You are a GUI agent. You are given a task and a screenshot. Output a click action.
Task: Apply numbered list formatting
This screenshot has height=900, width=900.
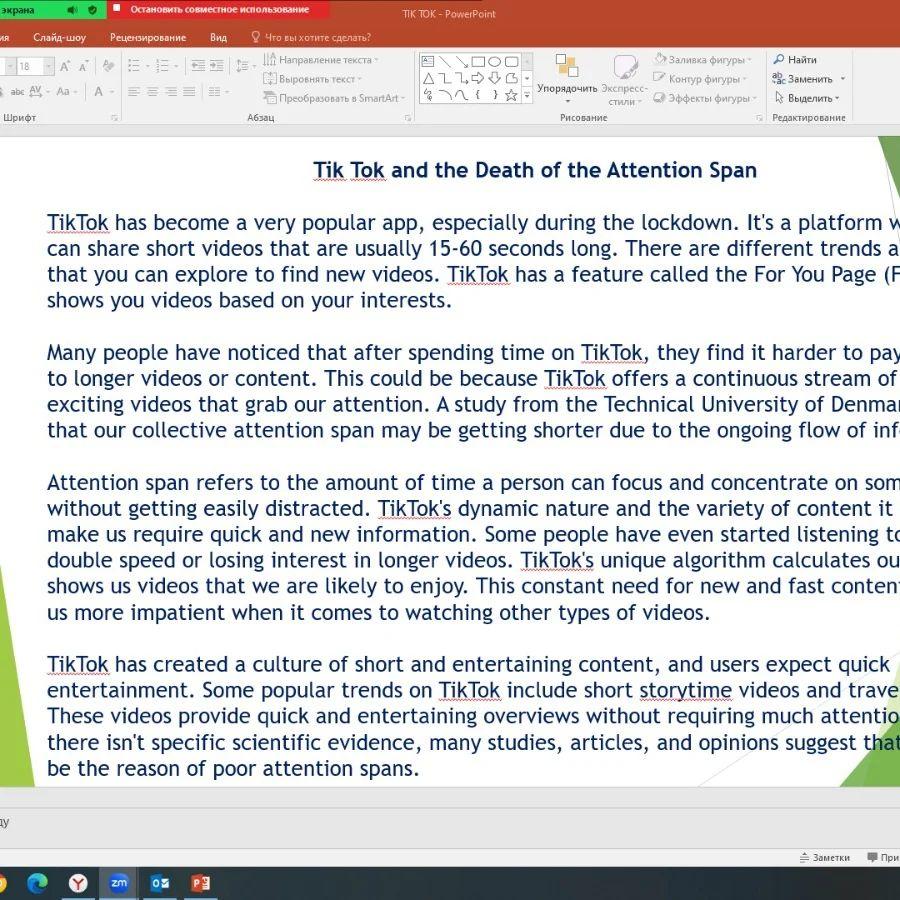(x=162, y=66)
